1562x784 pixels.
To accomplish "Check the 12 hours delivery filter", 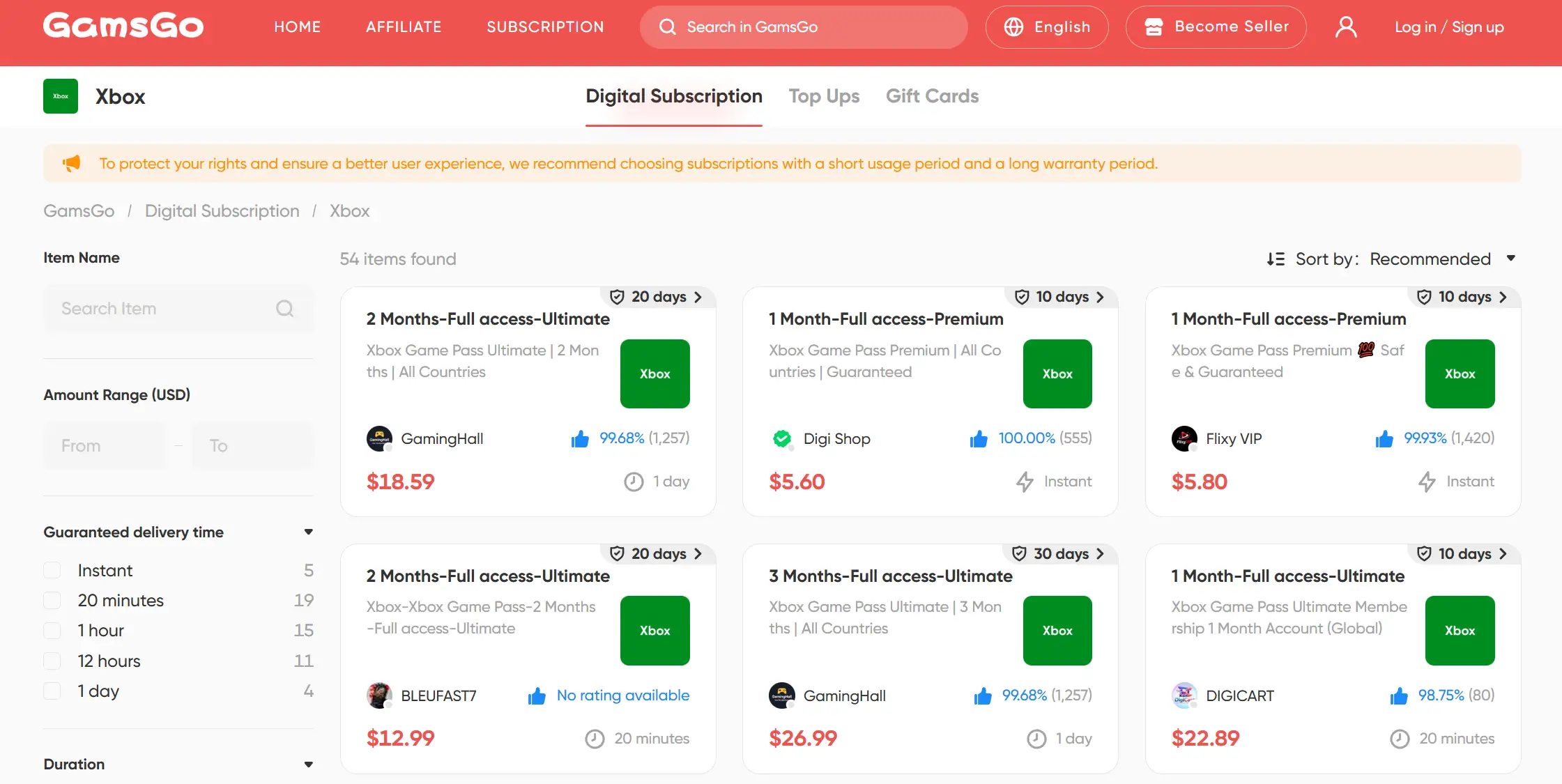I will pyautogui.click(x=52, y=661).
